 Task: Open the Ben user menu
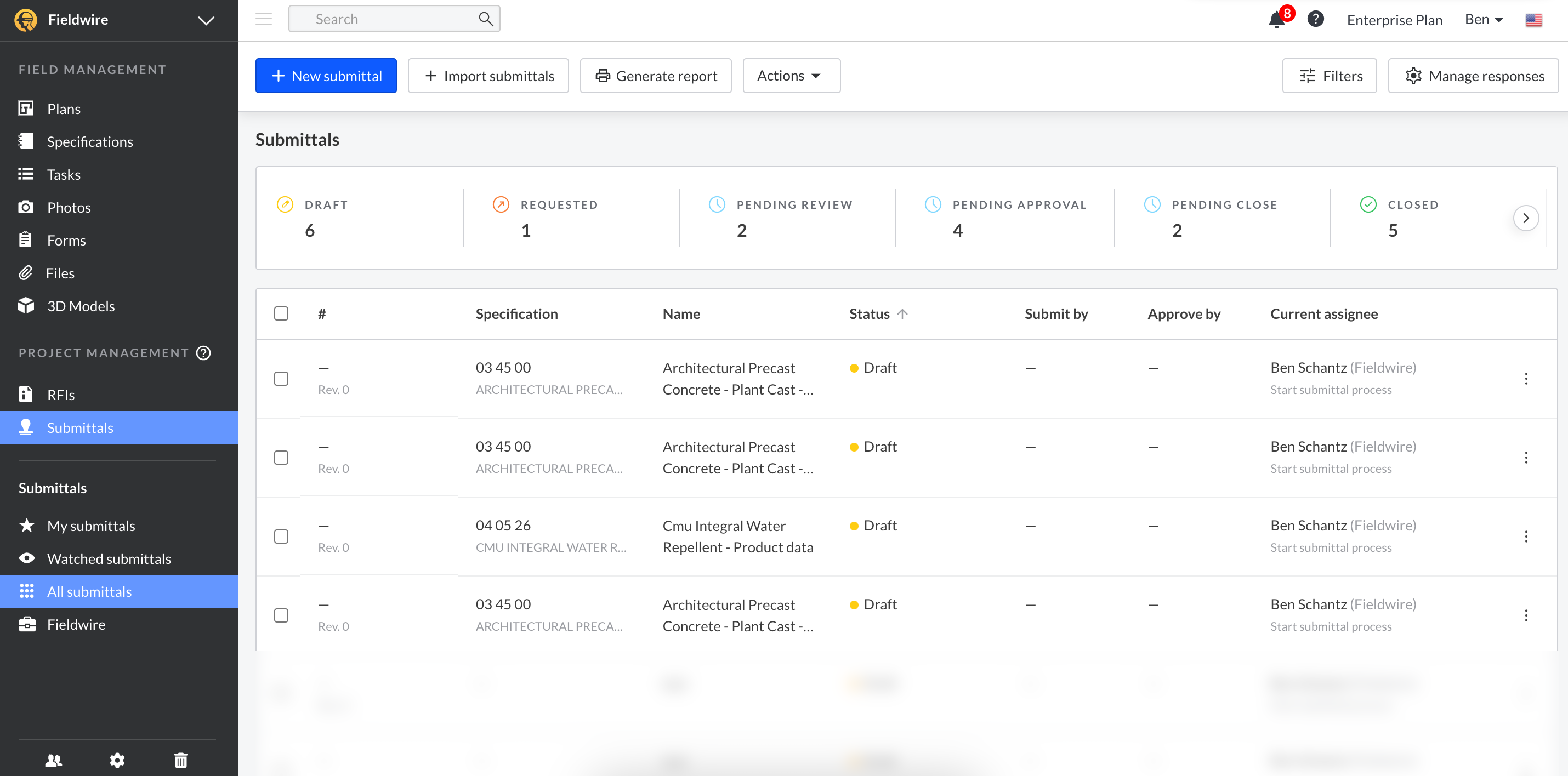point(1484,20)
